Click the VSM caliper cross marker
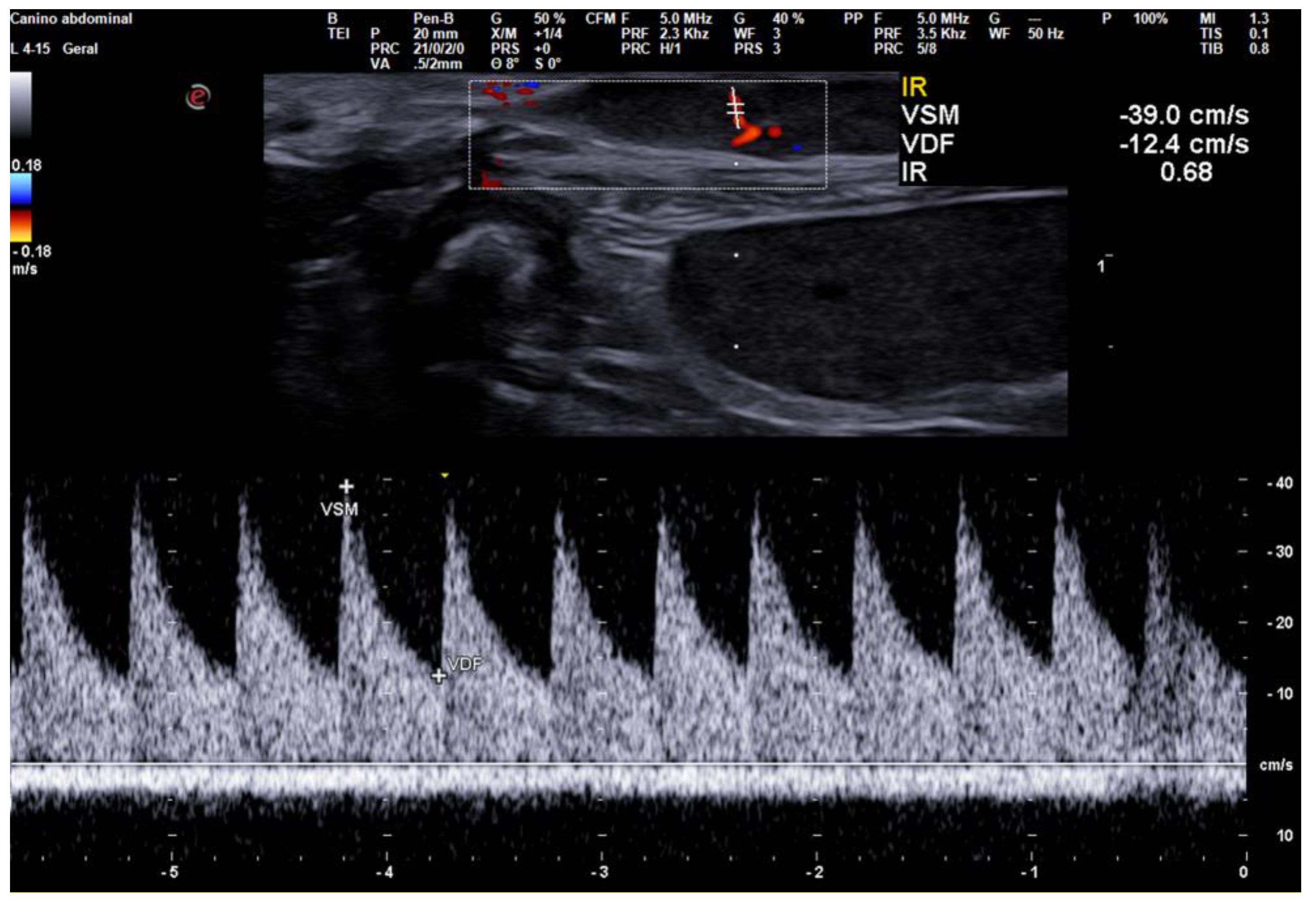This screenshot has width=1316, height=908. [x=346, y=487]
